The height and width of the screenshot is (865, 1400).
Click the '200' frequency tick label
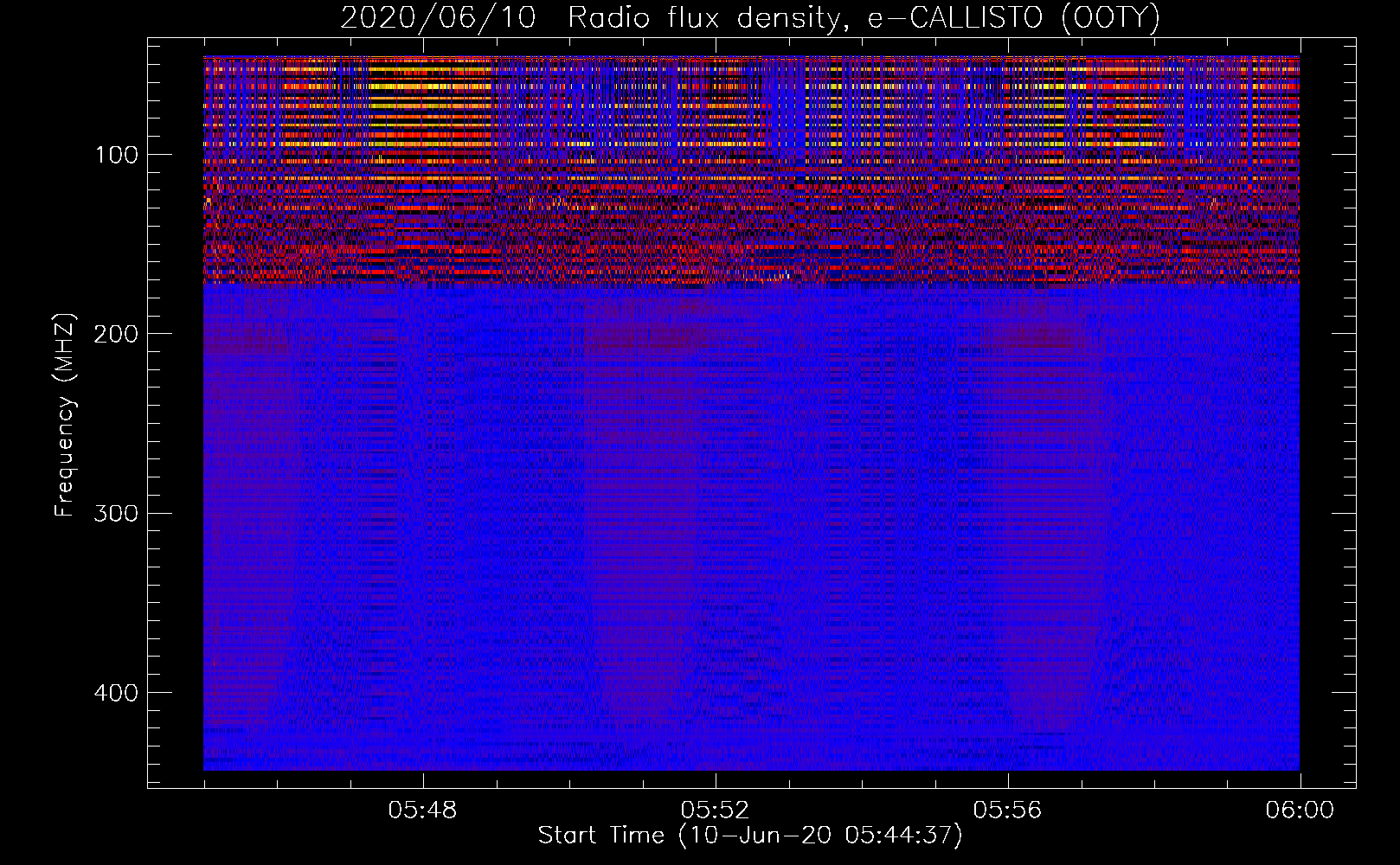point(116,334)
